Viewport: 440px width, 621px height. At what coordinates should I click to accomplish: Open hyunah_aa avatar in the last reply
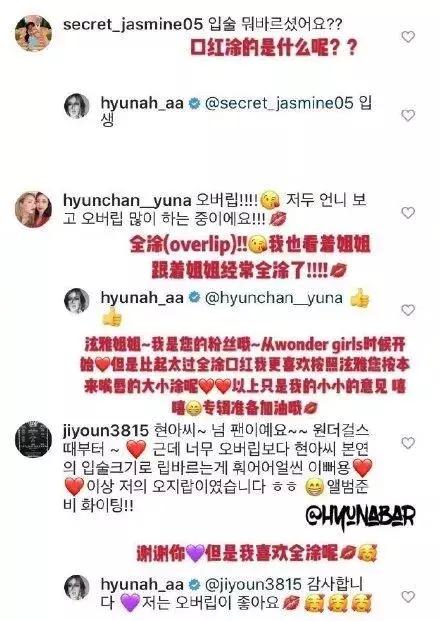pyautogui.click(x=76, y=588)
